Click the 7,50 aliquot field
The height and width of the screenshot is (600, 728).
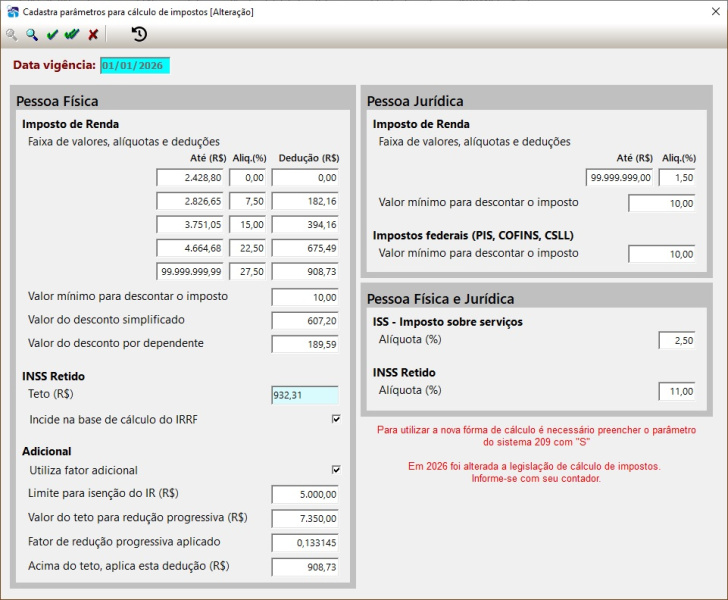click(x=247, y=201)
